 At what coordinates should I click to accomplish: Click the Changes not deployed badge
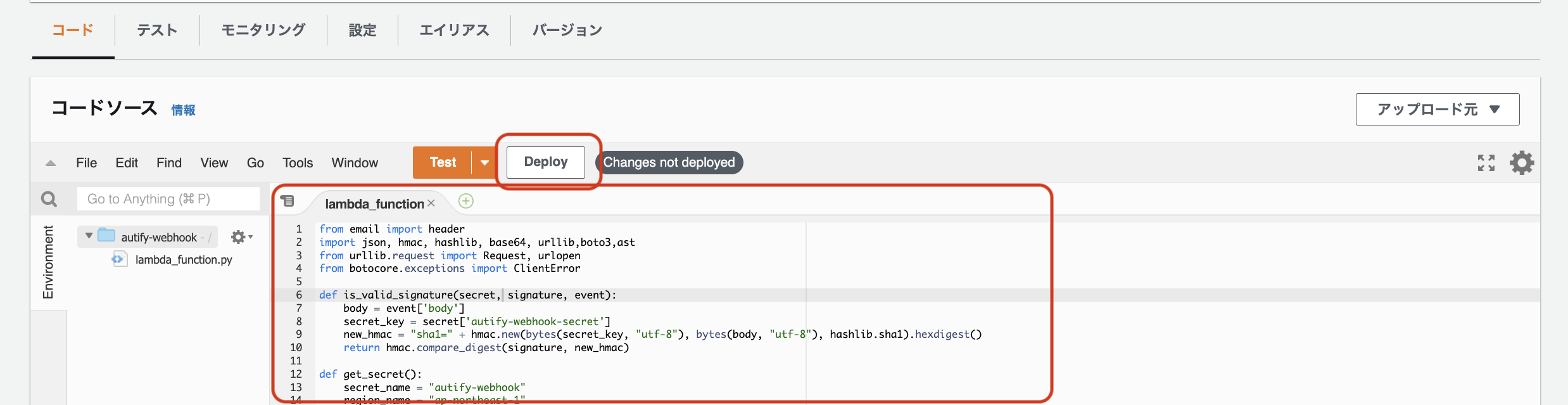669,162
